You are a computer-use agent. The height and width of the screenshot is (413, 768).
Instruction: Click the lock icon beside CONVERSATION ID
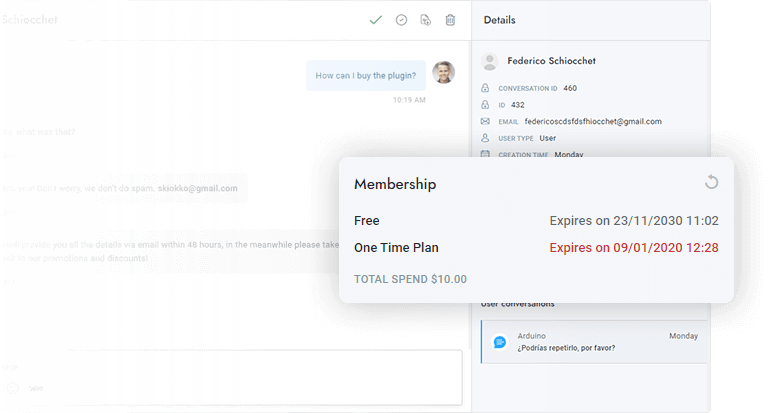pyautogui.click(x=486, y=88)
